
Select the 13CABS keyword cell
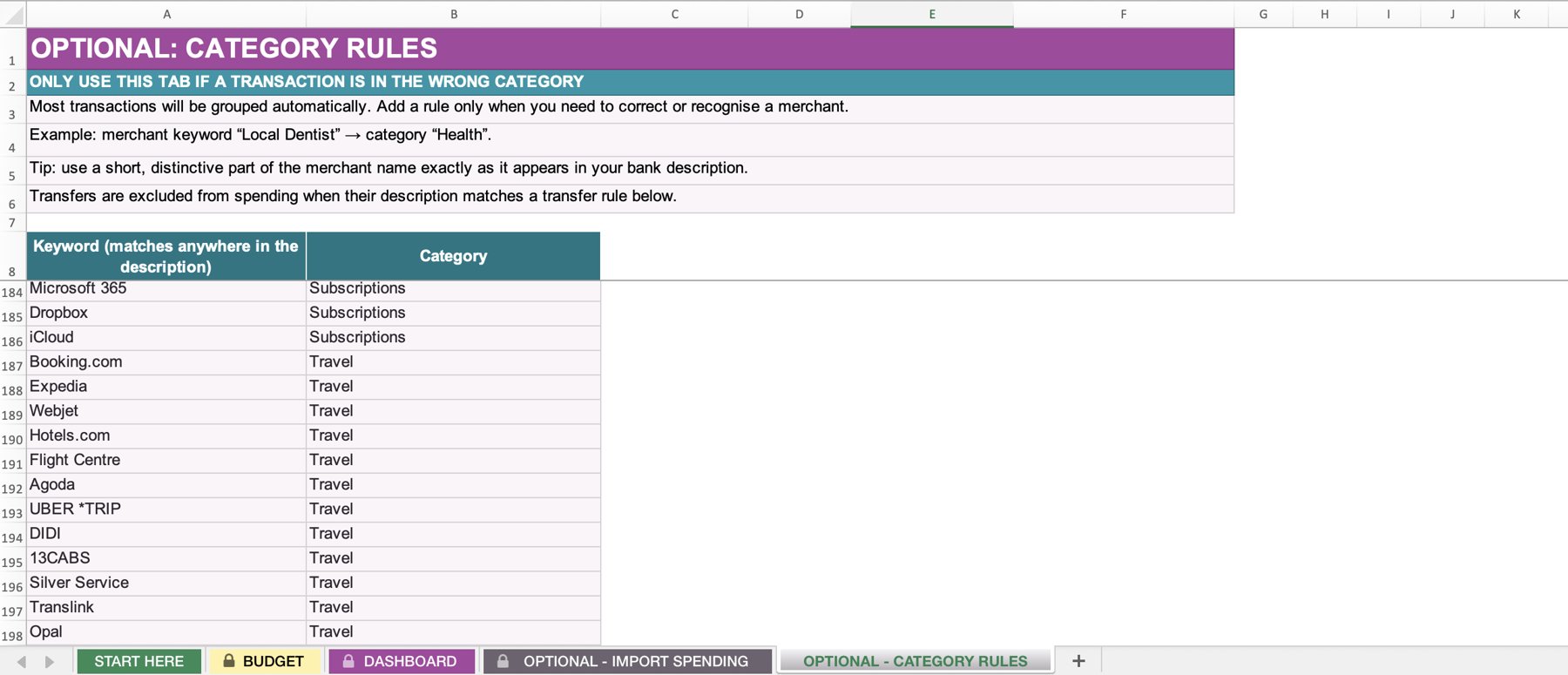[x=166, y=558]
